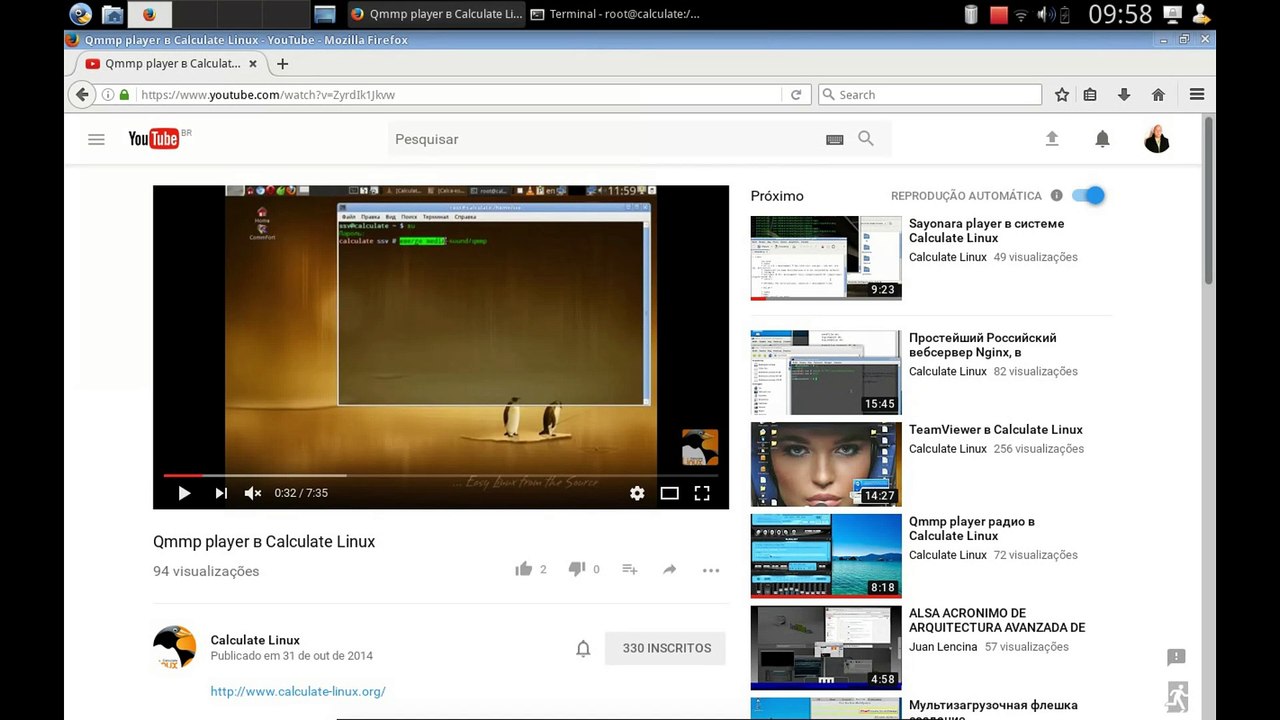Open Firefox downloads arrow
This screenshot has width=1280, height=720.
click(x=1124, y=95)
